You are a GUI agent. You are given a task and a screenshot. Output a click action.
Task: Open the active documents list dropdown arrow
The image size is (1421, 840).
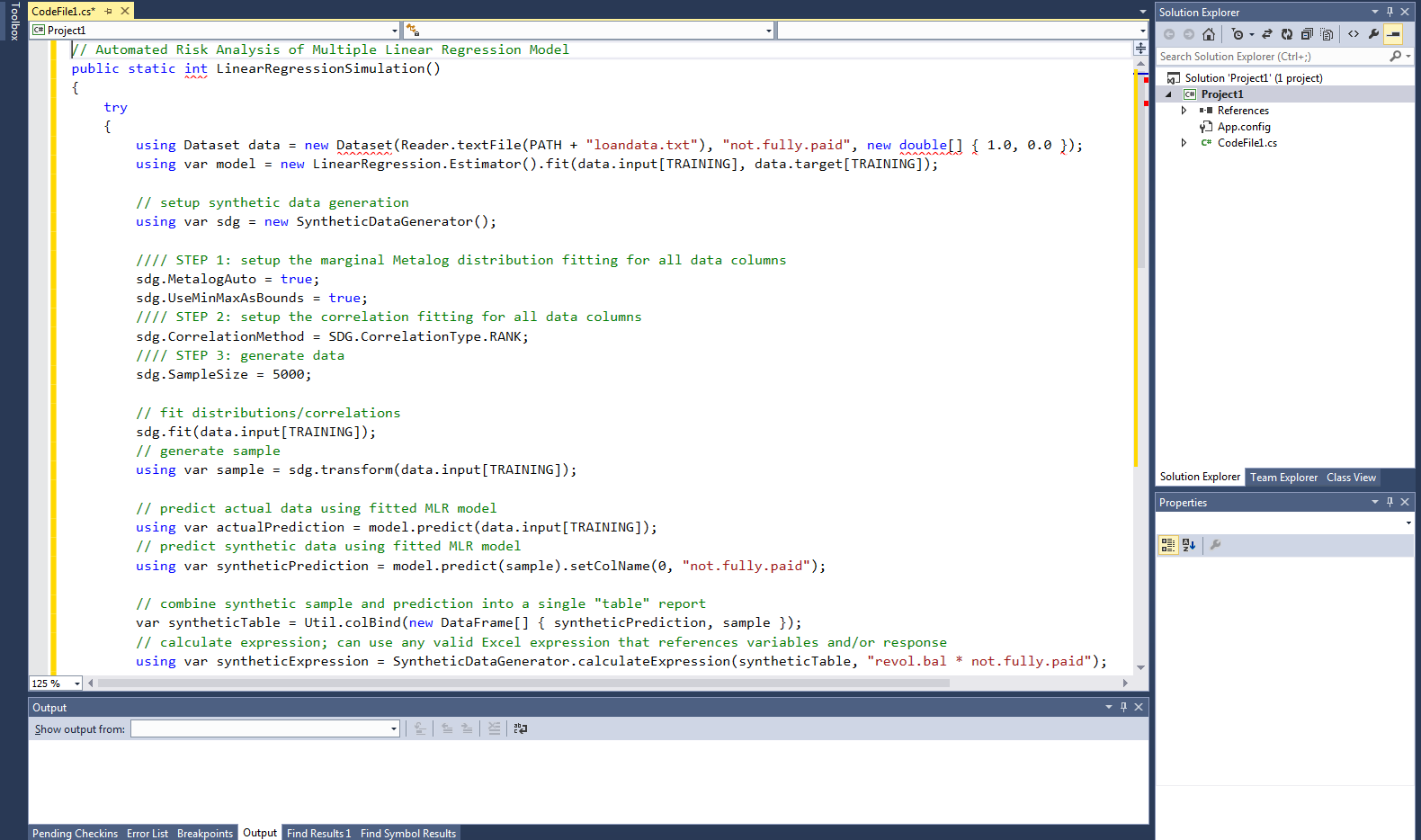coord(1143,12)
